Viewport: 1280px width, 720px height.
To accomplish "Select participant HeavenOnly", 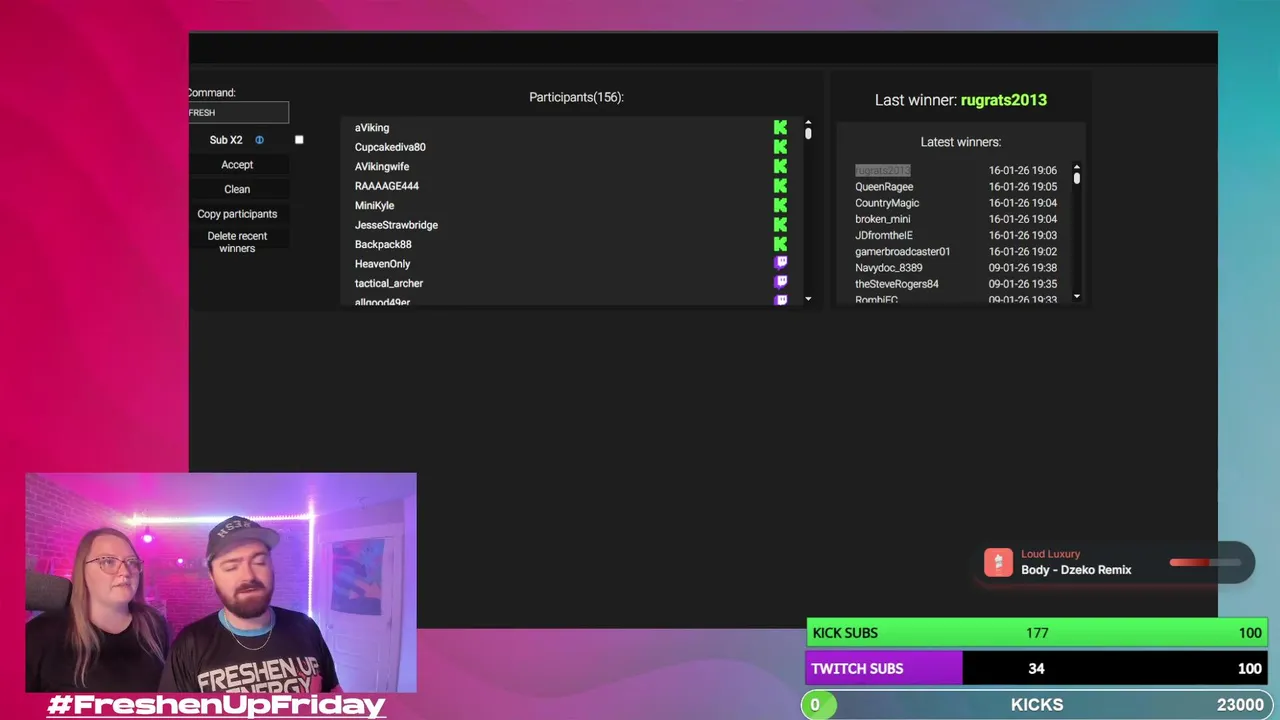I will tap(382, 264).
